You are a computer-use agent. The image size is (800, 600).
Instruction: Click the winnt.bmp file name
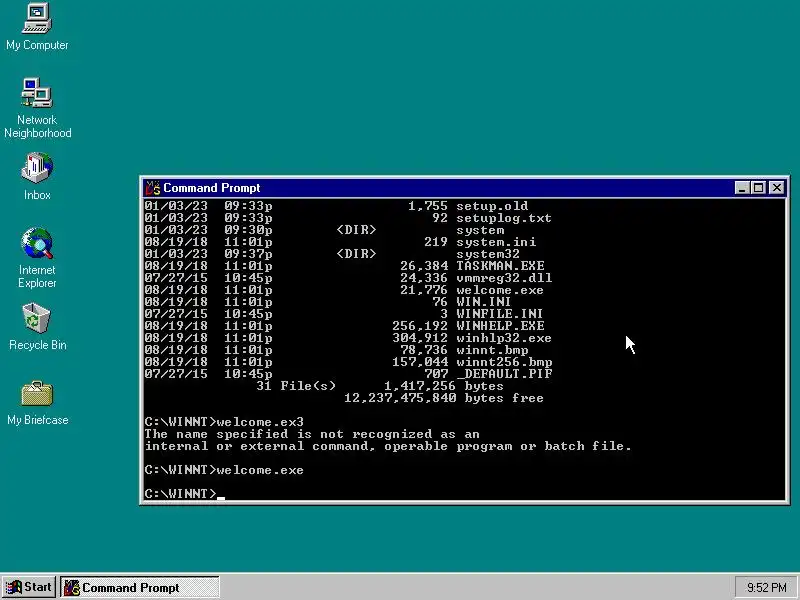tap(492, 350)
